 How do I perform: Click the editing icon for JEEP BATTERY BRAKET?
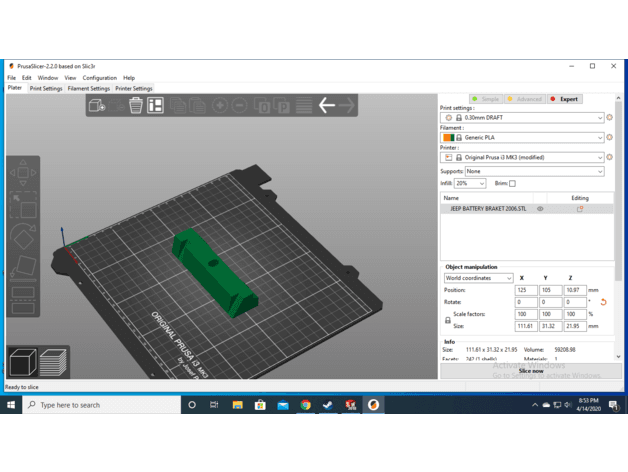580,209
